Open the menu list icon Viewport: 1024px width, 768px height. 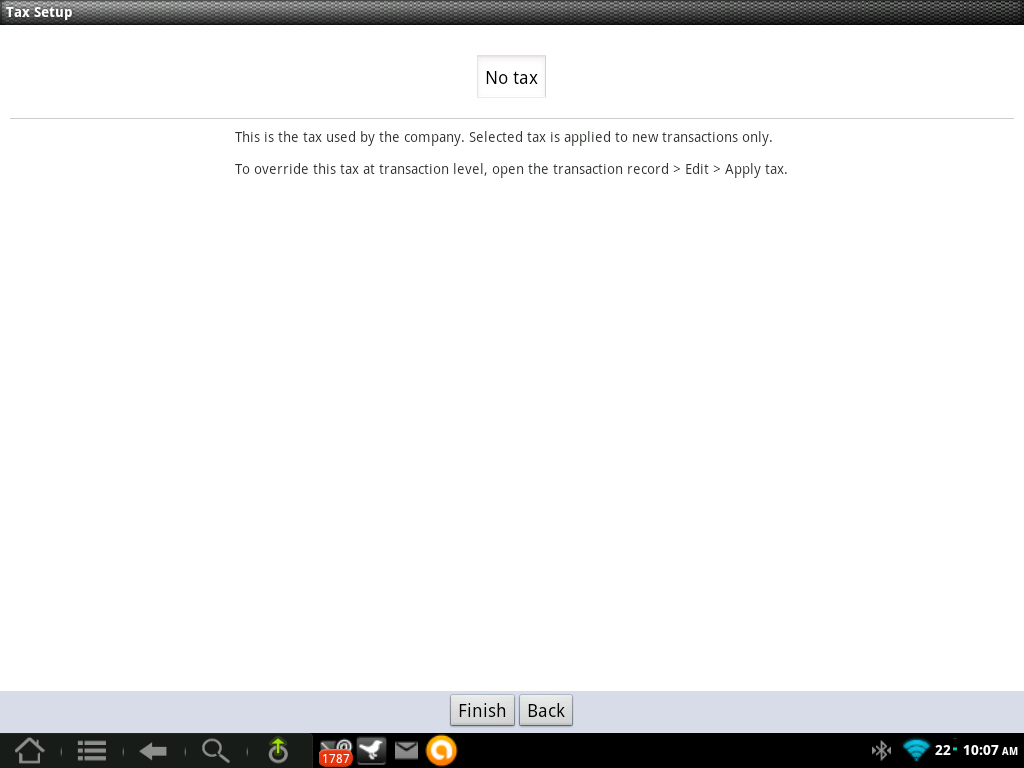91,750
